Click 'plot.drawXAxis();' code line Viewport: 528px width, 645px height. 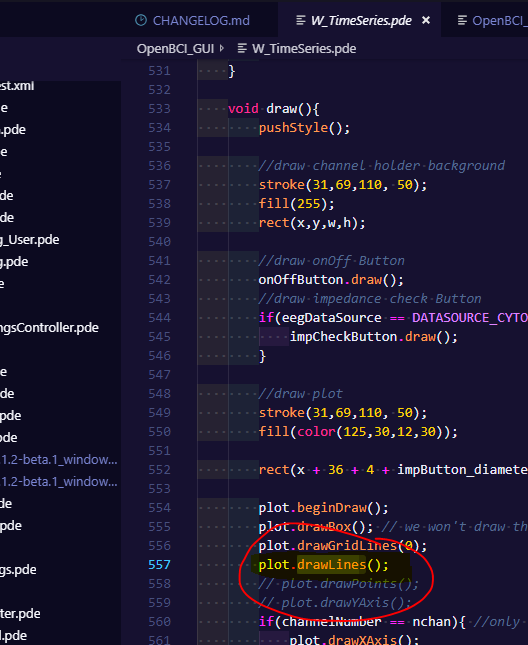pyautogui.click(x=354, y=640)
